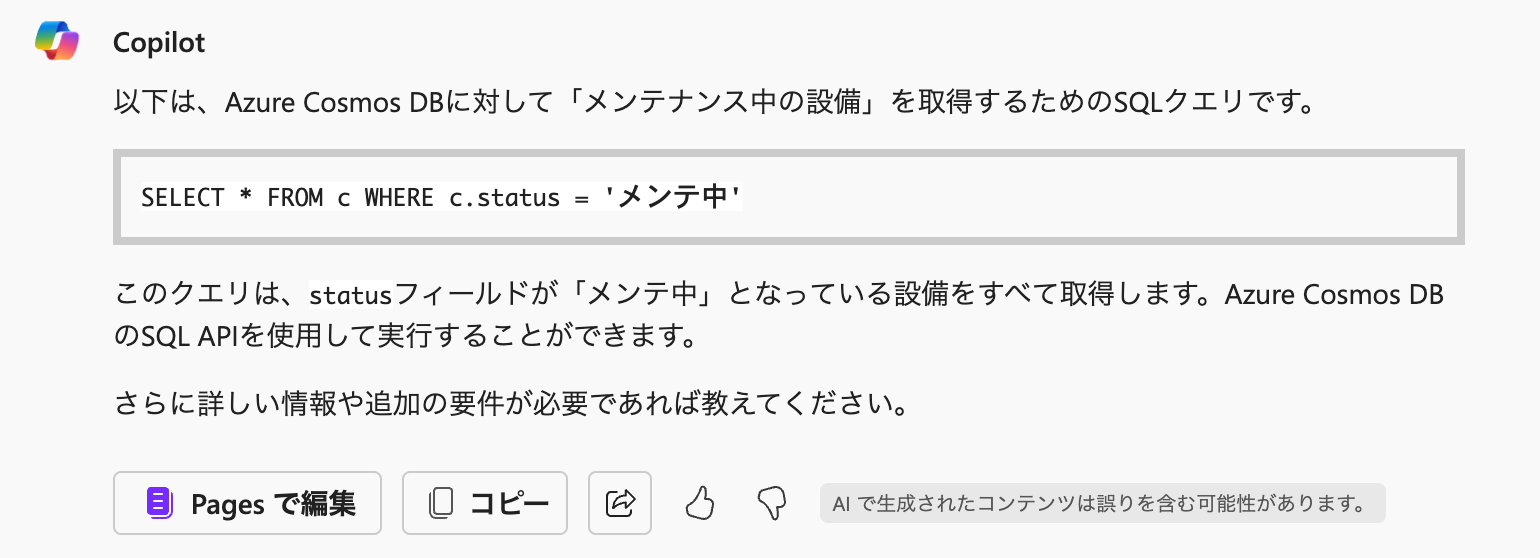Click the copy icon beside コピー

441,503
